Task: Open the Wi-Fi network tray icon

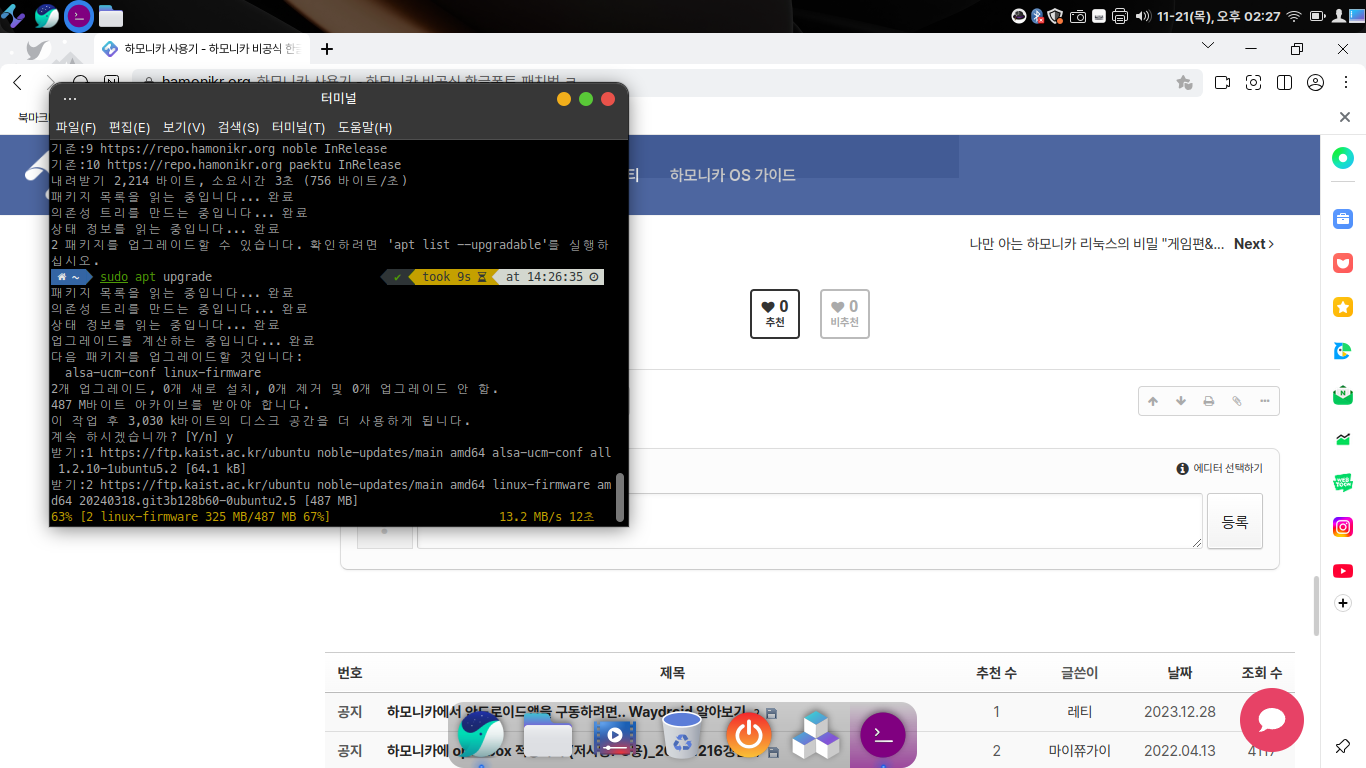Action: click(x=1294, y=16)
